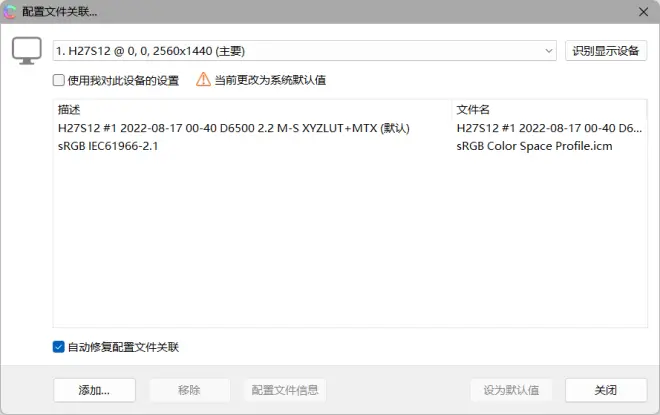This screenshot has height=415, width=660.
Task: Expand the H27S12 display device dropdown
Action: (x=304, y=51)
